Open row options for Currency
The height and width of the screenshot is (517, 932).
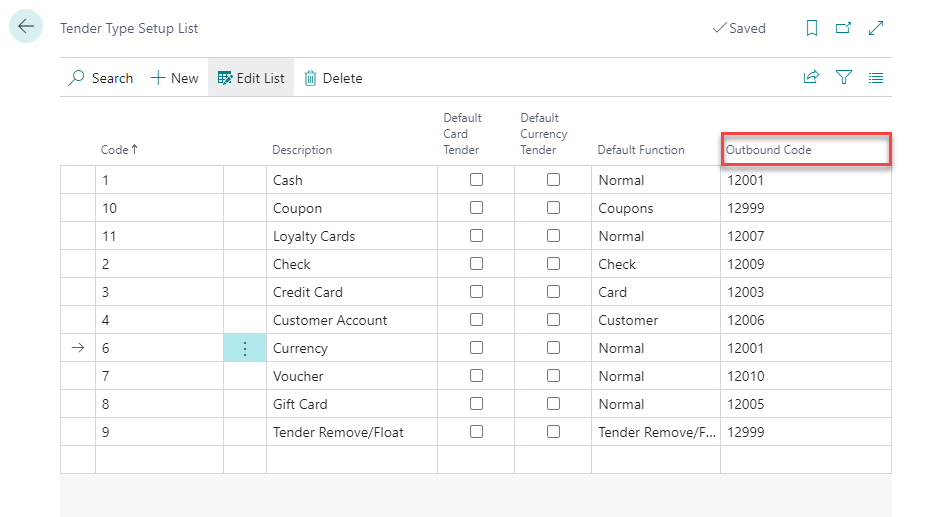click(245, 348)
